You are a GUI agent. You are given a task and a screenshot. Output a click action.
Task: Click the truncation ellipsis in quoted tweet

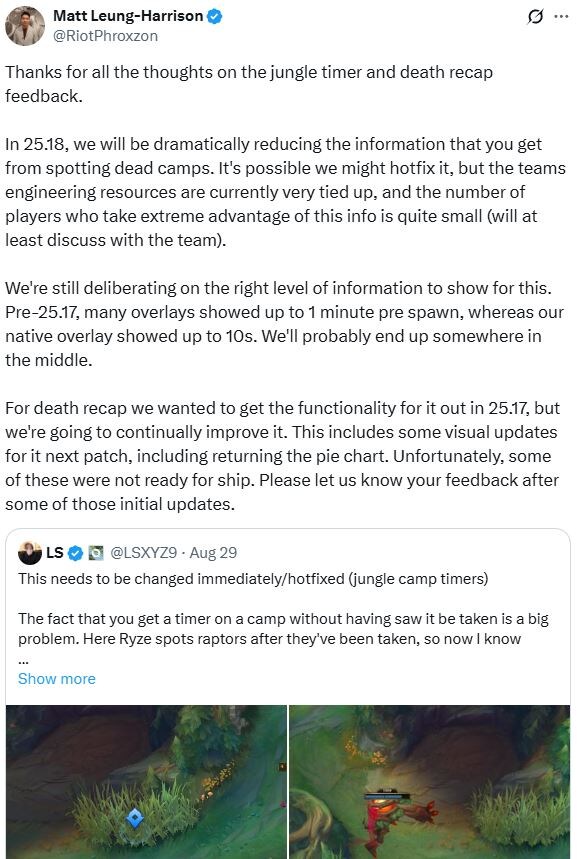[23, 661]
